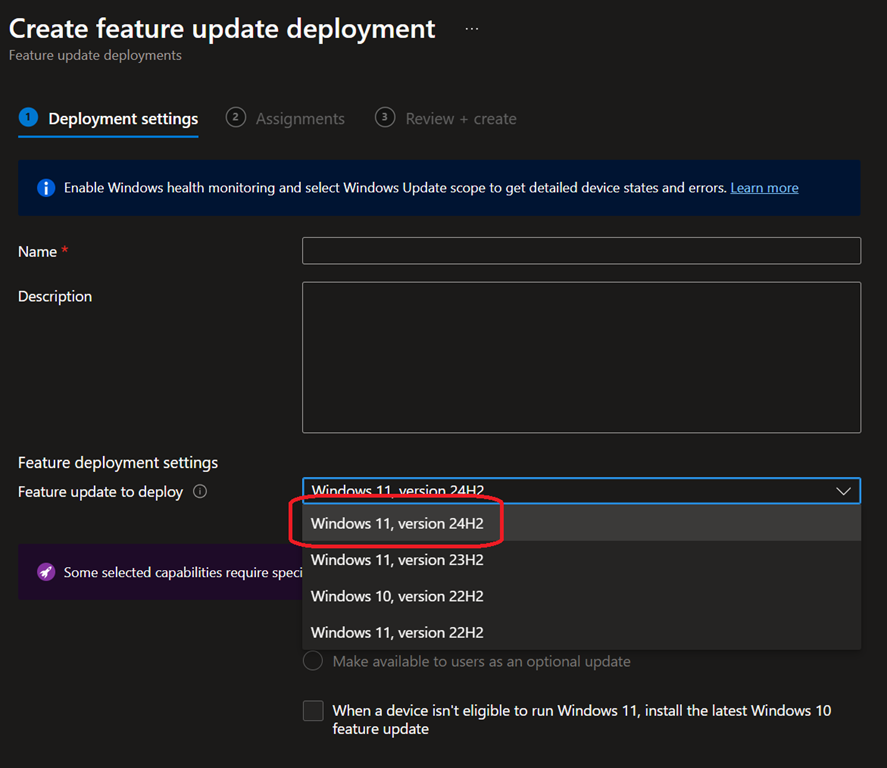
Task: Open the Deployment settings tab
Action: [x=123, y=119]
